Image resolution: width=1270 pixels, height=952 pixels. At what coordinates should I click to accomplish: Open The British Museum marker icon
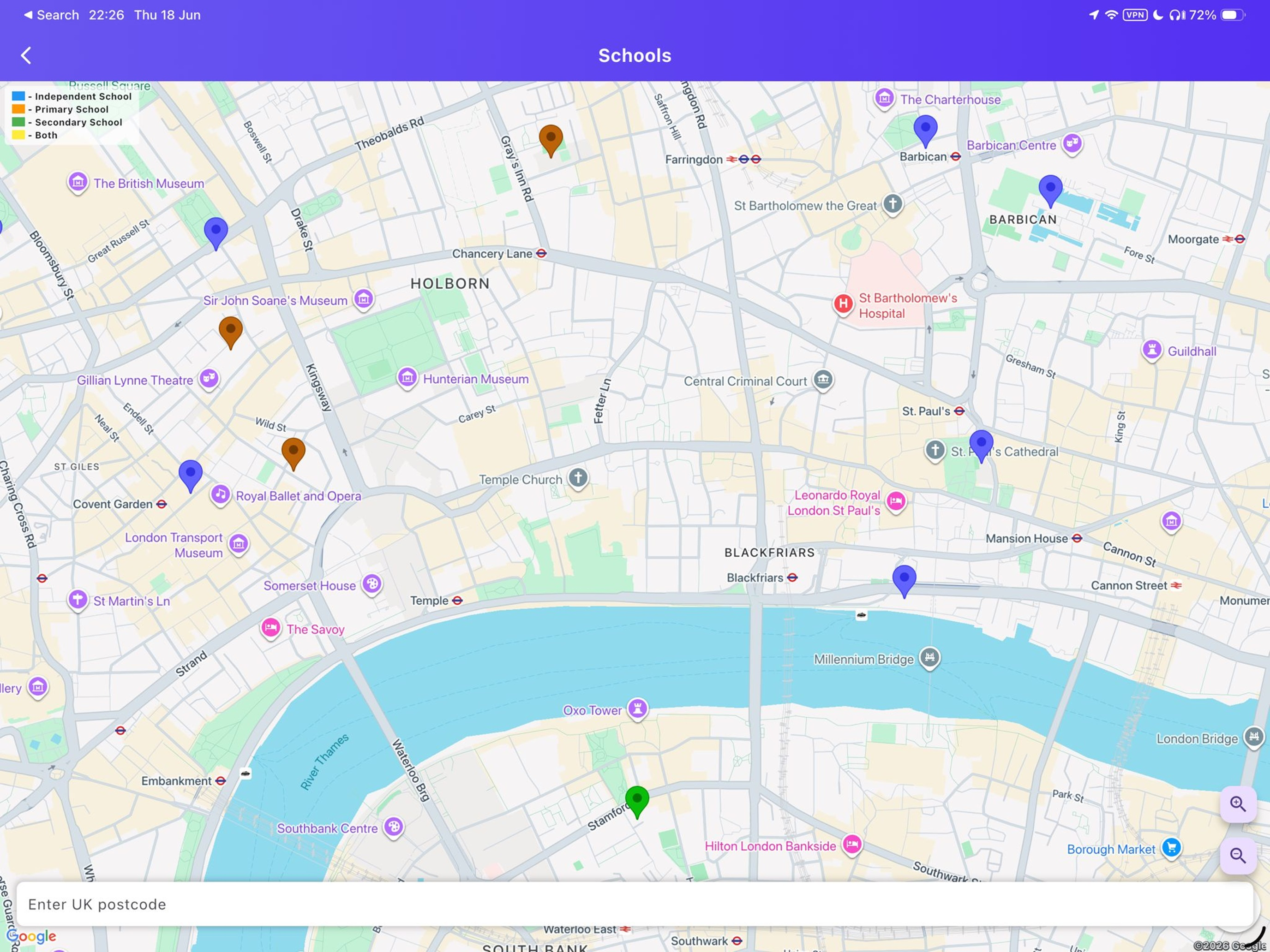pos(78,183)
